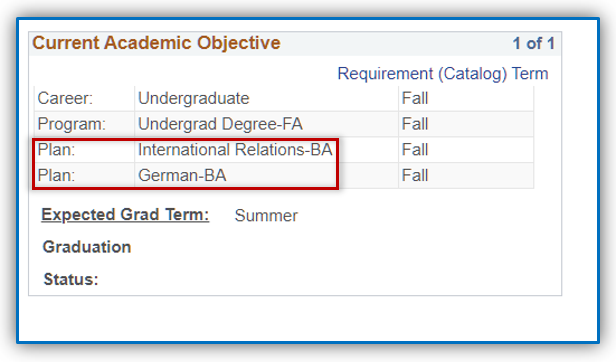Select the International Relations-BA plan

point(235,150)
